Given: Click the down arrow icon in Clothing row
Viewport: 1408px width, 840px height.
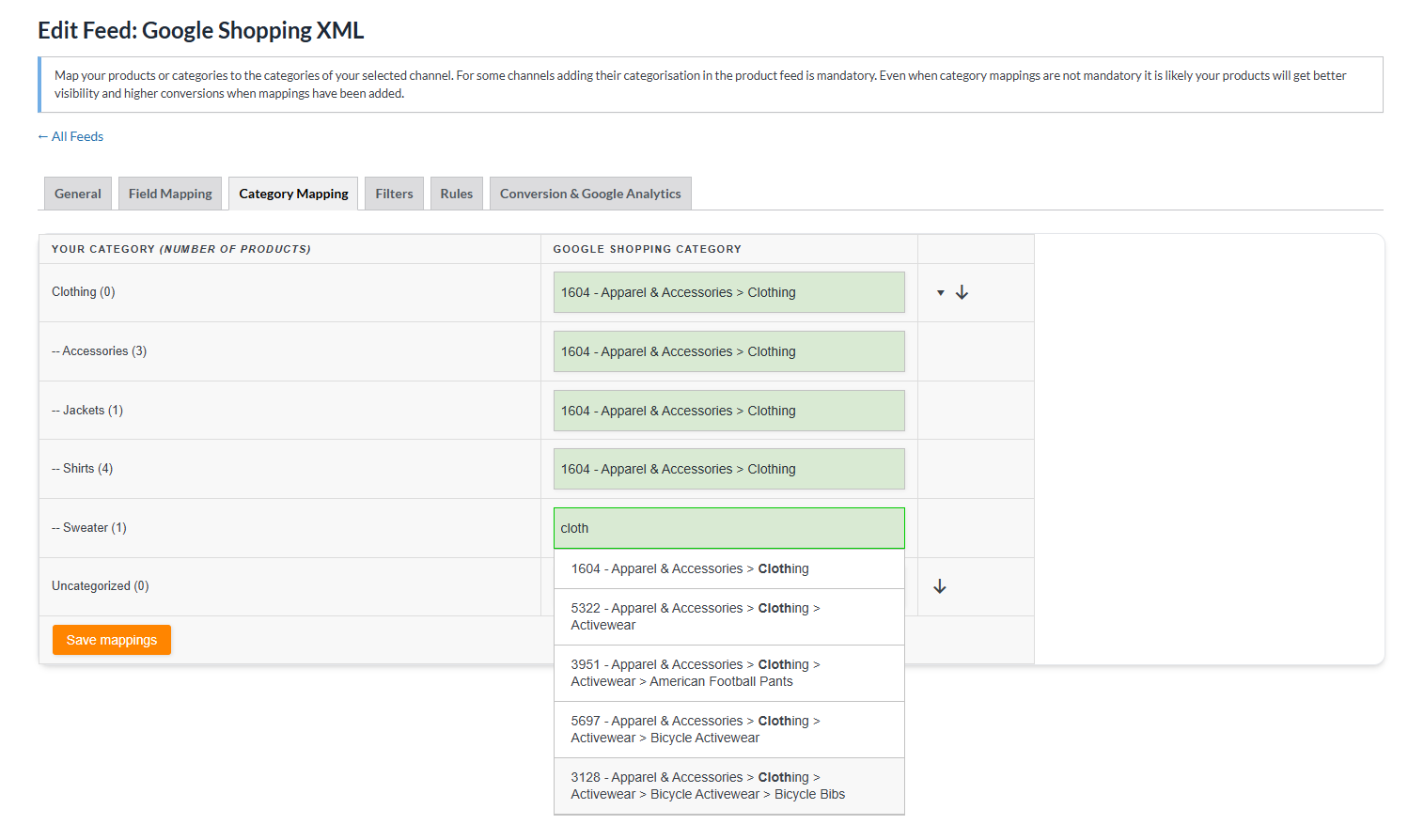Looking at the screenshot, I should point(962,292).
